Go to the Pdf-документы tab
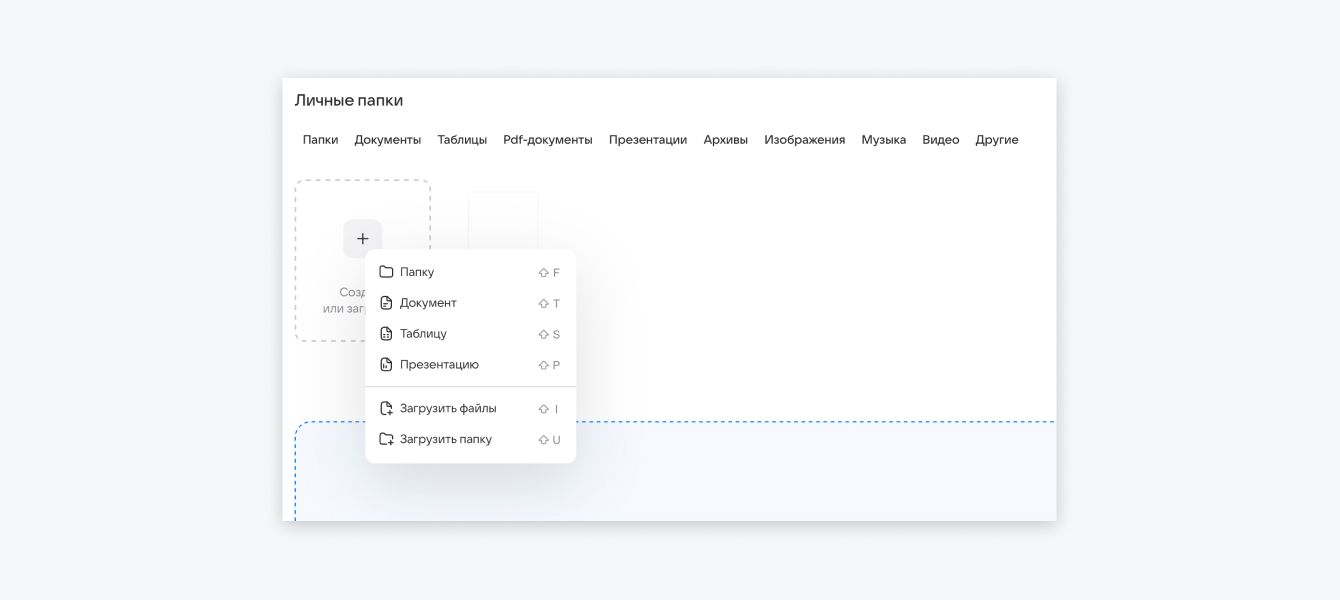 pos(547,140)
